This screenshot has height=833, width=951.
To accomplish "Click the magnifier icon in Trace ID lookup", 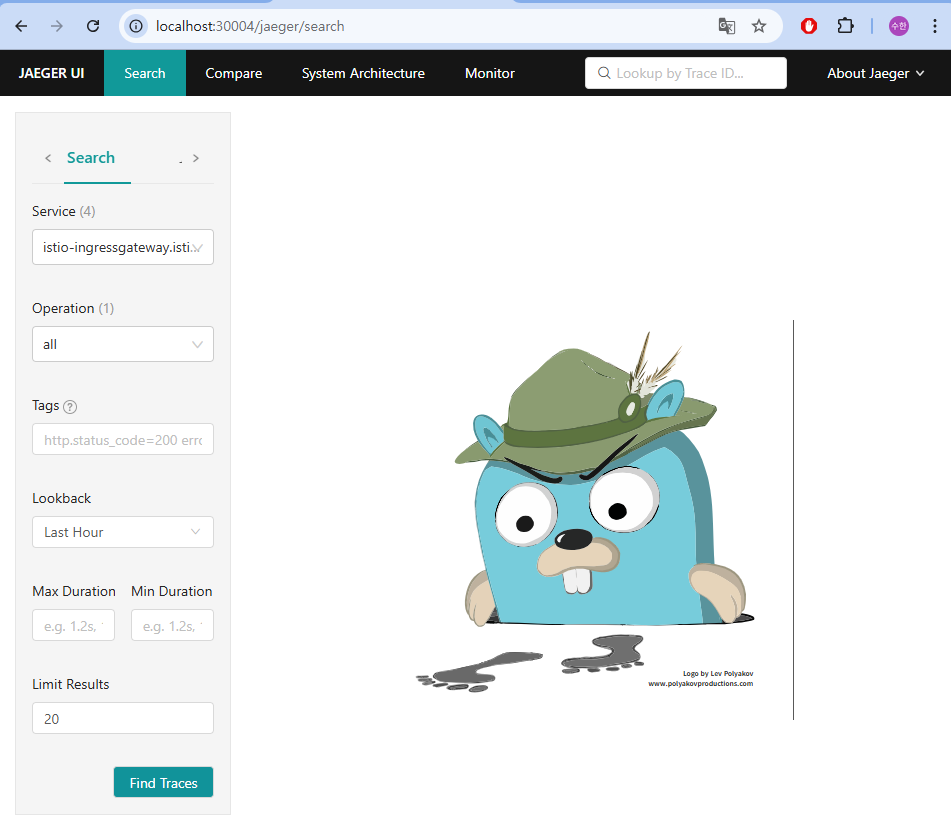I will click(603, 73).
